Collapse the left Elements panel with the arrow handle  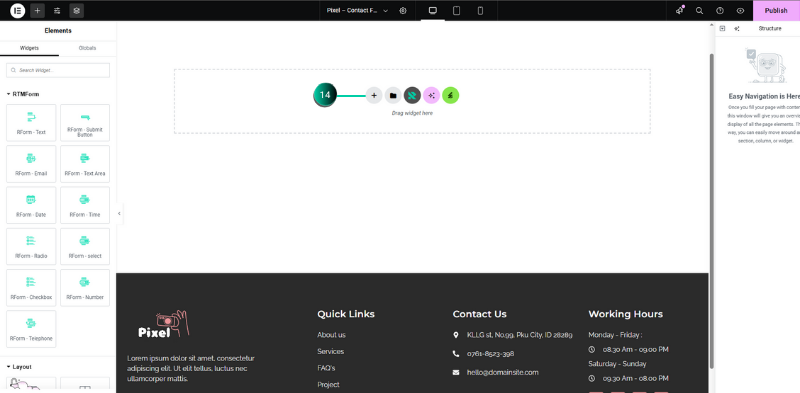(x=119, y=213)
